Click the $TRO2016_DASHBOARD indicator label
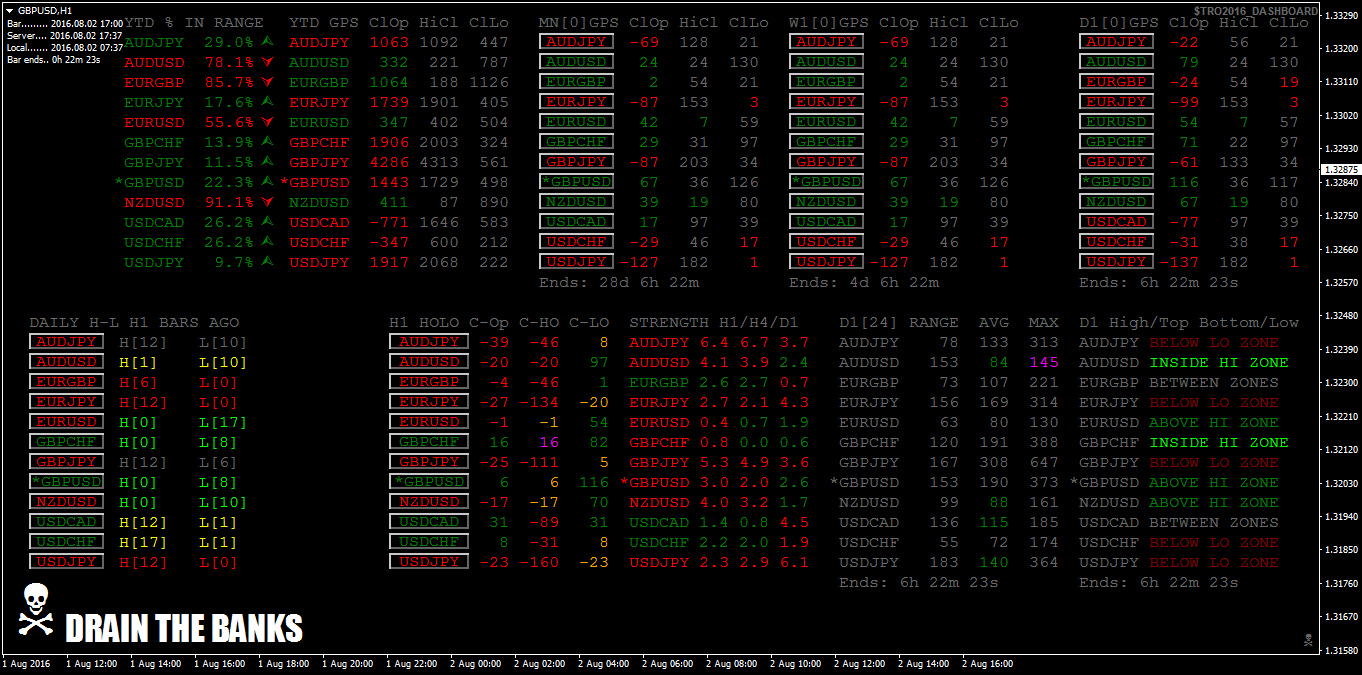This screenshot has width=1362, height=675. pos(1255,11)
